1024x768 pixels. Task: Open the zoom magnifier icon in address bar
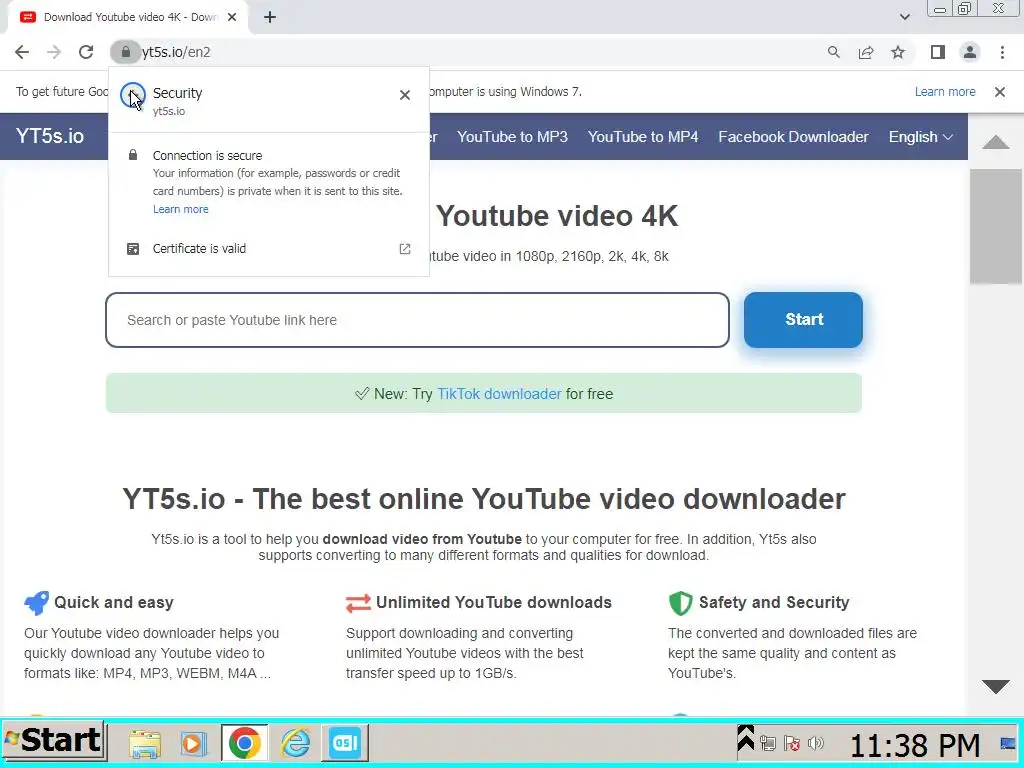833,52
